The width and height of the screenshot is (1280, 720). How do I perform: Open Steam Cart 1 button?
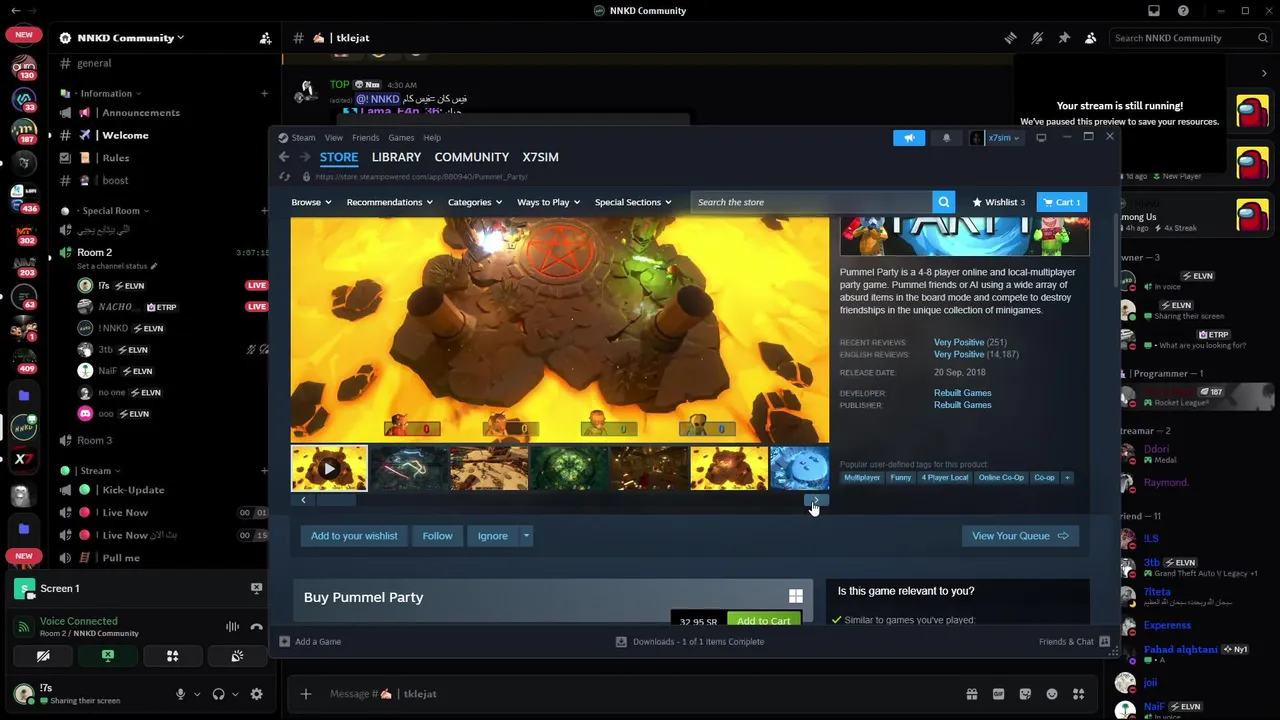pyautogui.click(x=1062, y=202)
